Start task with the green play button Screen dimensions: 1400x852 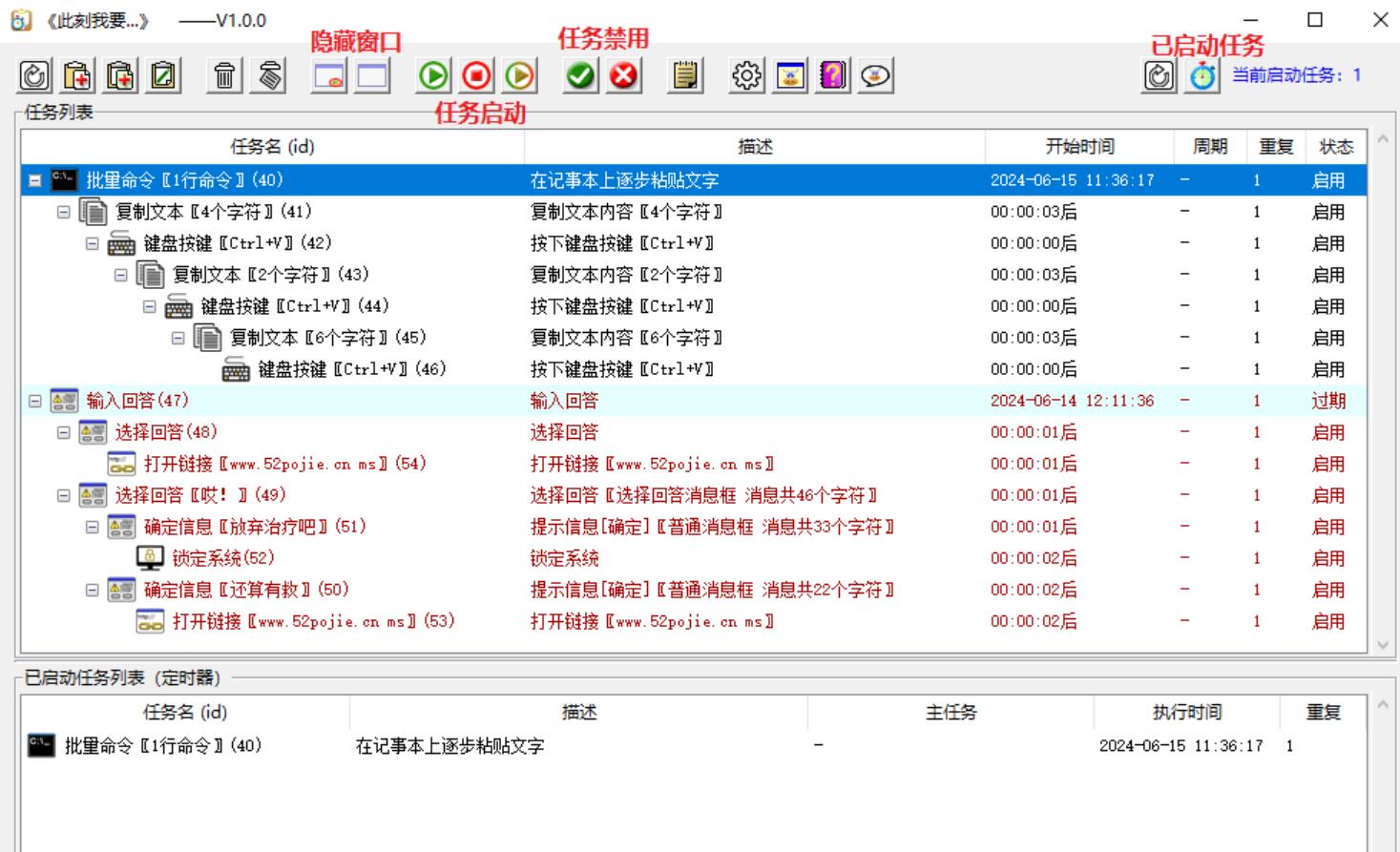coord(433,75)
